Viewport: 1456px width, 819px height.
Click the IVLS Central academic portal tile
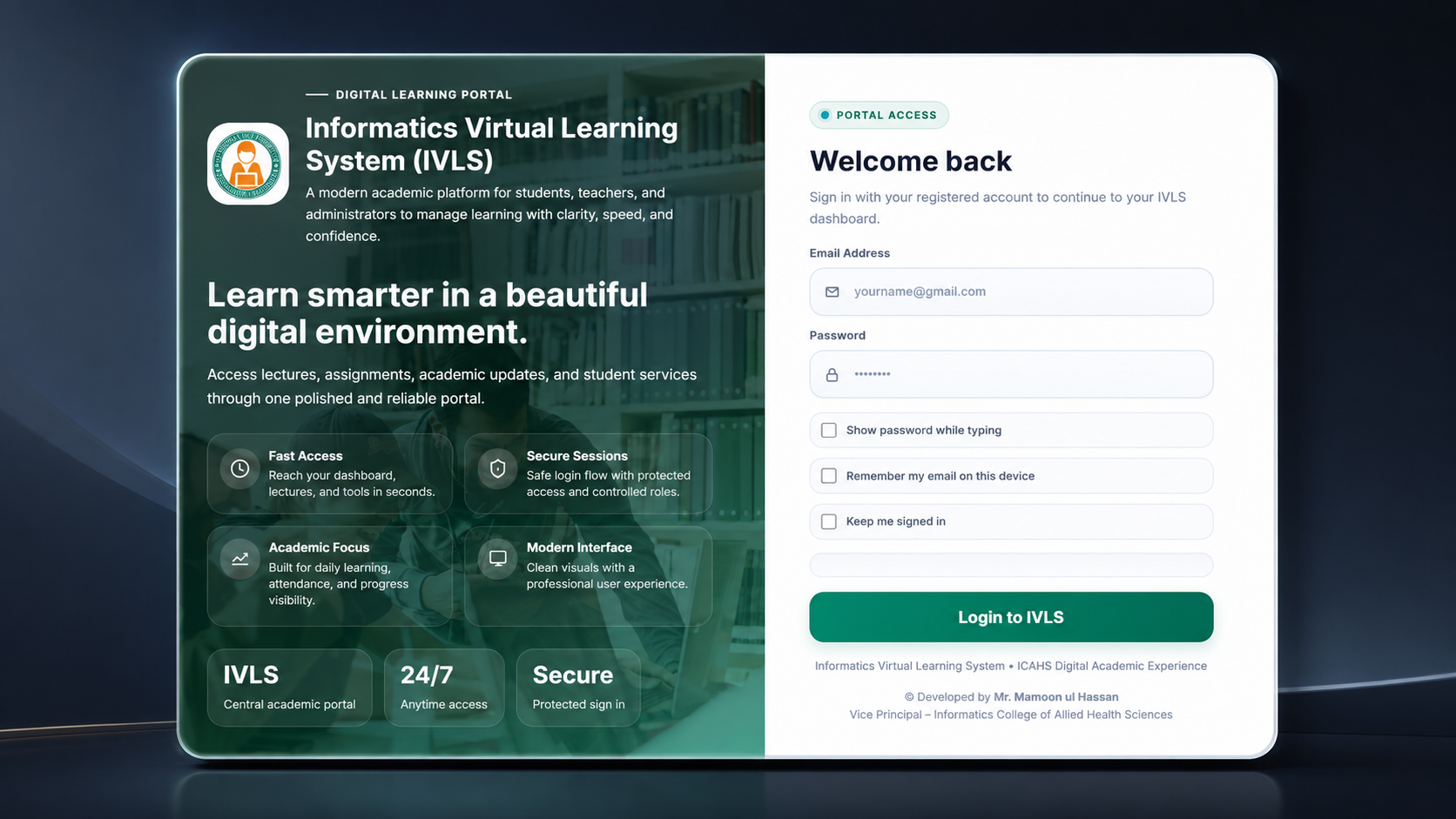(x=289, y=688)
